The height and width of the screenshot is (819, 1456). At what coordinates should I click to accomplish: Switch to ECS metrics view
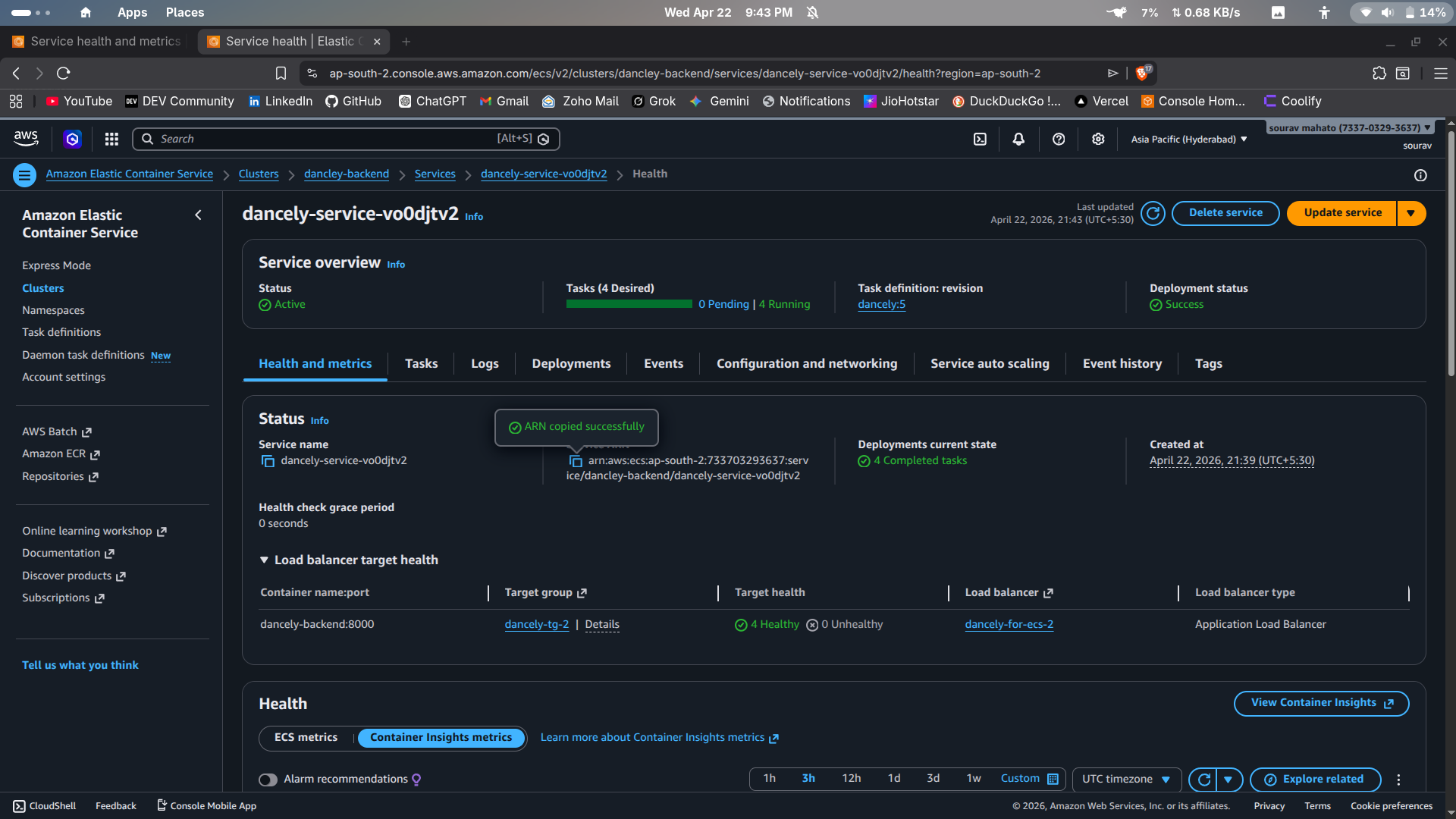coord(306,738)
